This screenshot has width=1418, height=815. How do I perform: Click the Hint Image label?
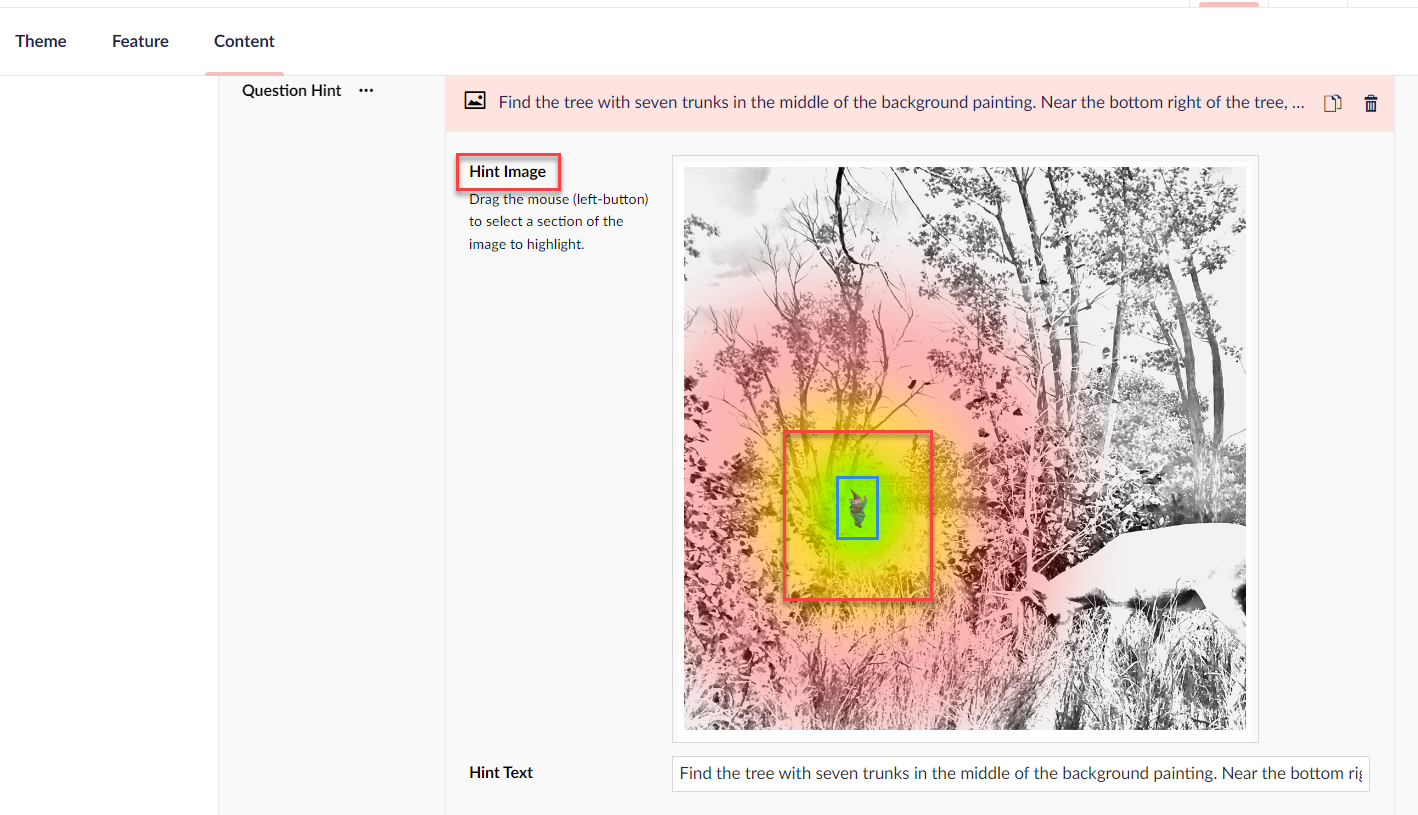(507, 172)
